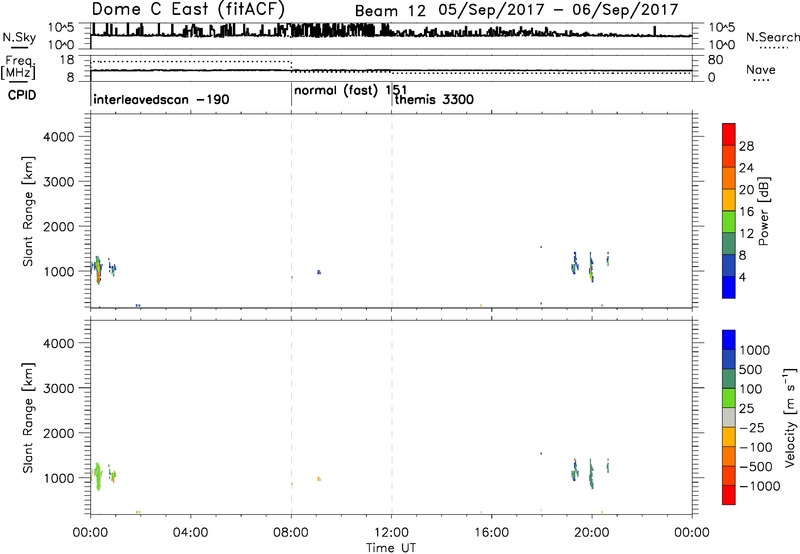Click the blue swatch below 4 dB
Screen dimensions: 800x554
coord(729,287)
